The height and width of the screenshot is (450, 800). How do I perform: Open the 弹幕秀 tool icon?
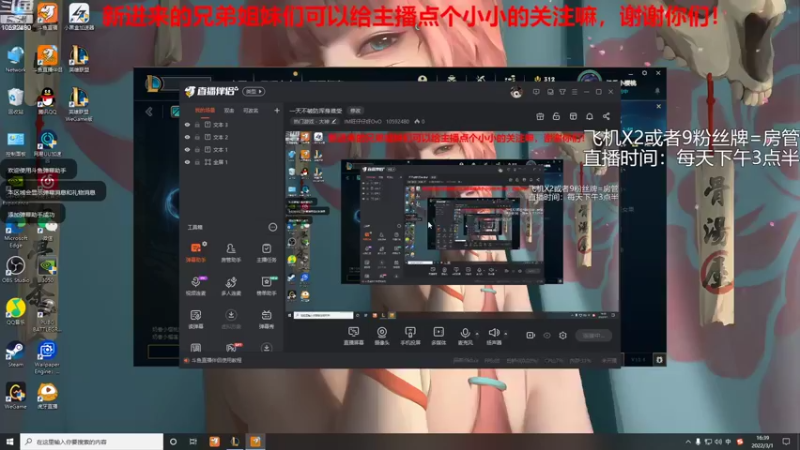[266, 319]
